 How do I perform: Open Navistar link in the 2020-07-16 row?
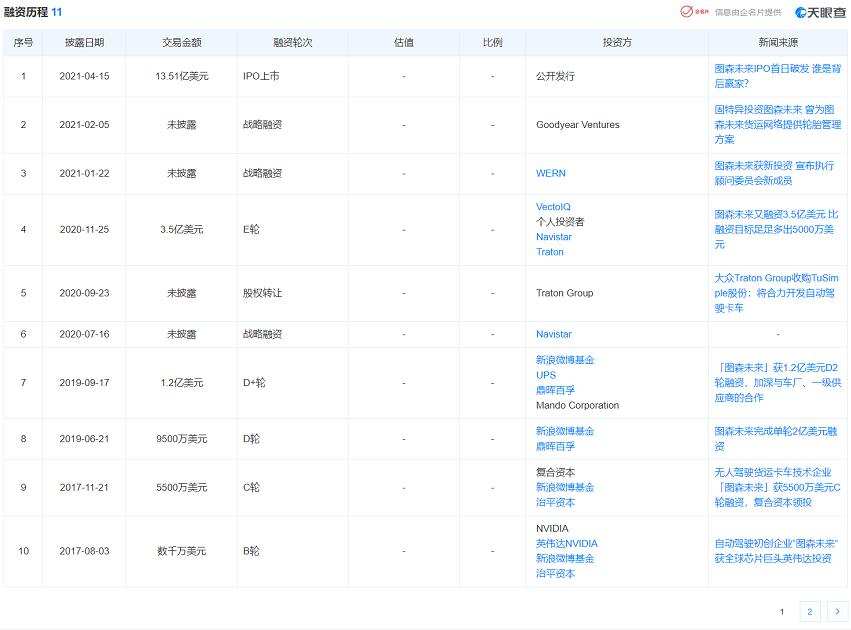[554, 334]
